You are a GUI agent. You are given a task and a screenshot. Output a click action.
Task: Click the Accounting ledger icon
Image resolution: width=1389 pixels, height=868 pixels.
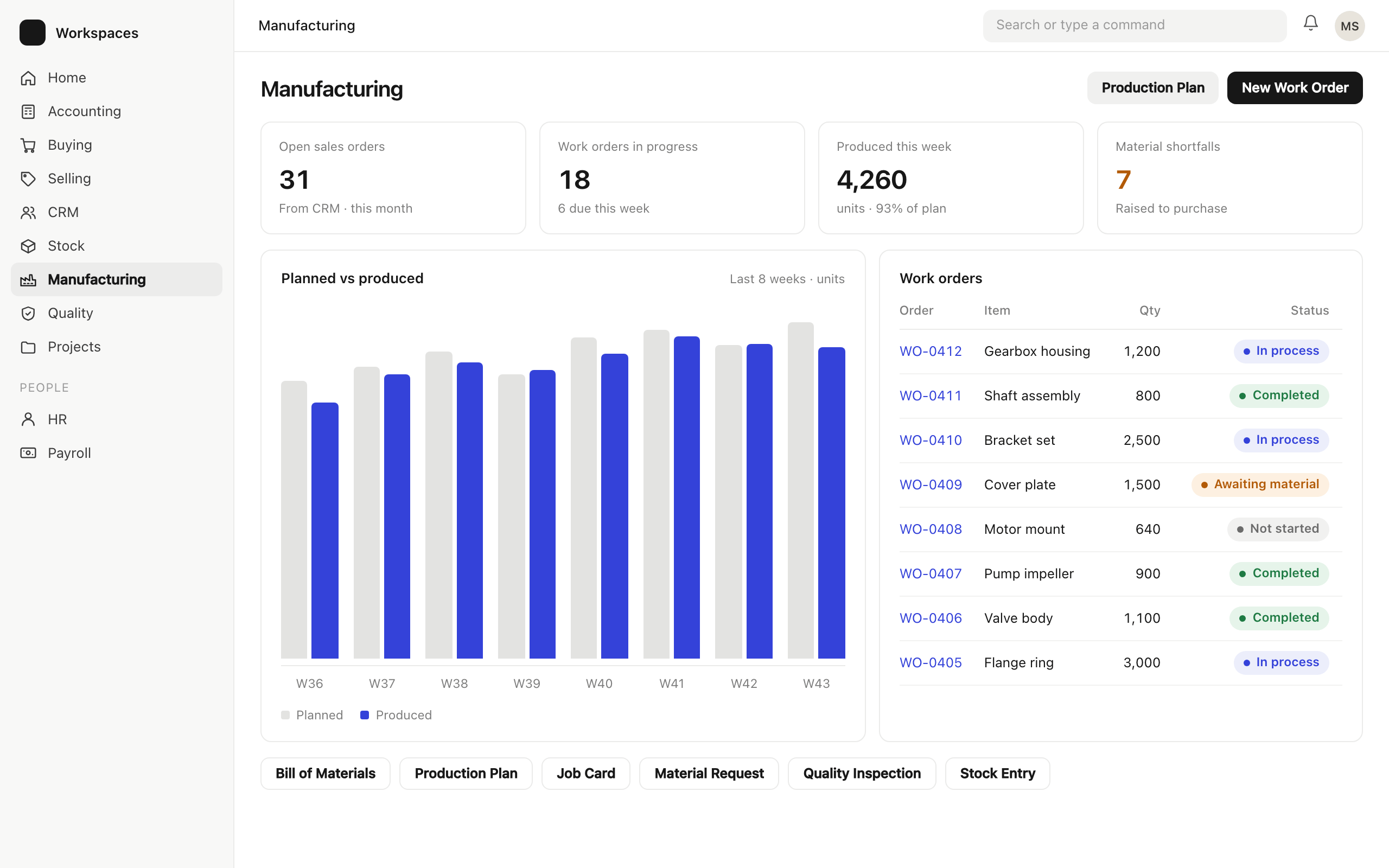pos(28,111)
